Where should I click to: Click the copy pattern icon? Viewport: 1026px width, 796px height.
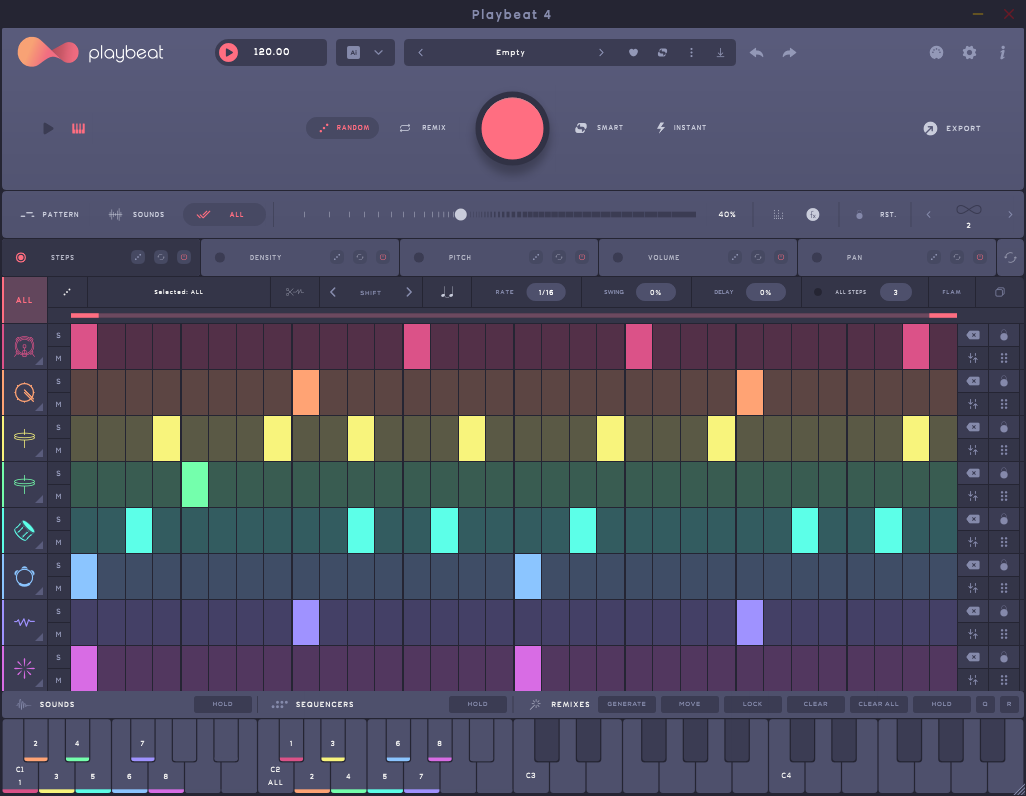1000,292
